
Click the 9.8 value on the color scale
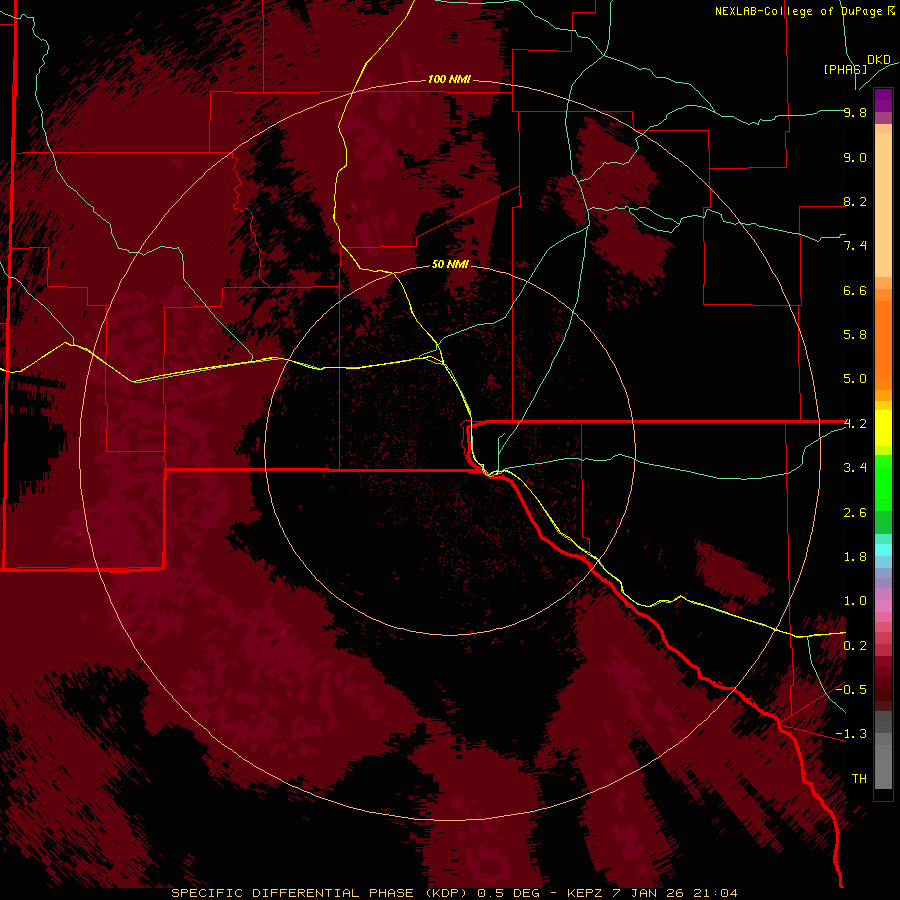(x=855, y=112)
